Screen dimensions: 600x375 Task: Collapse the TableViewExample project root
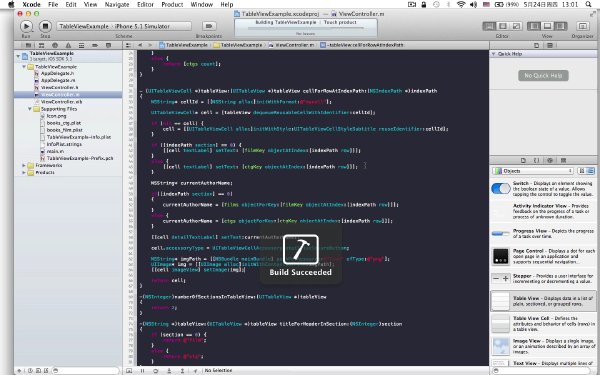point(18,56)
